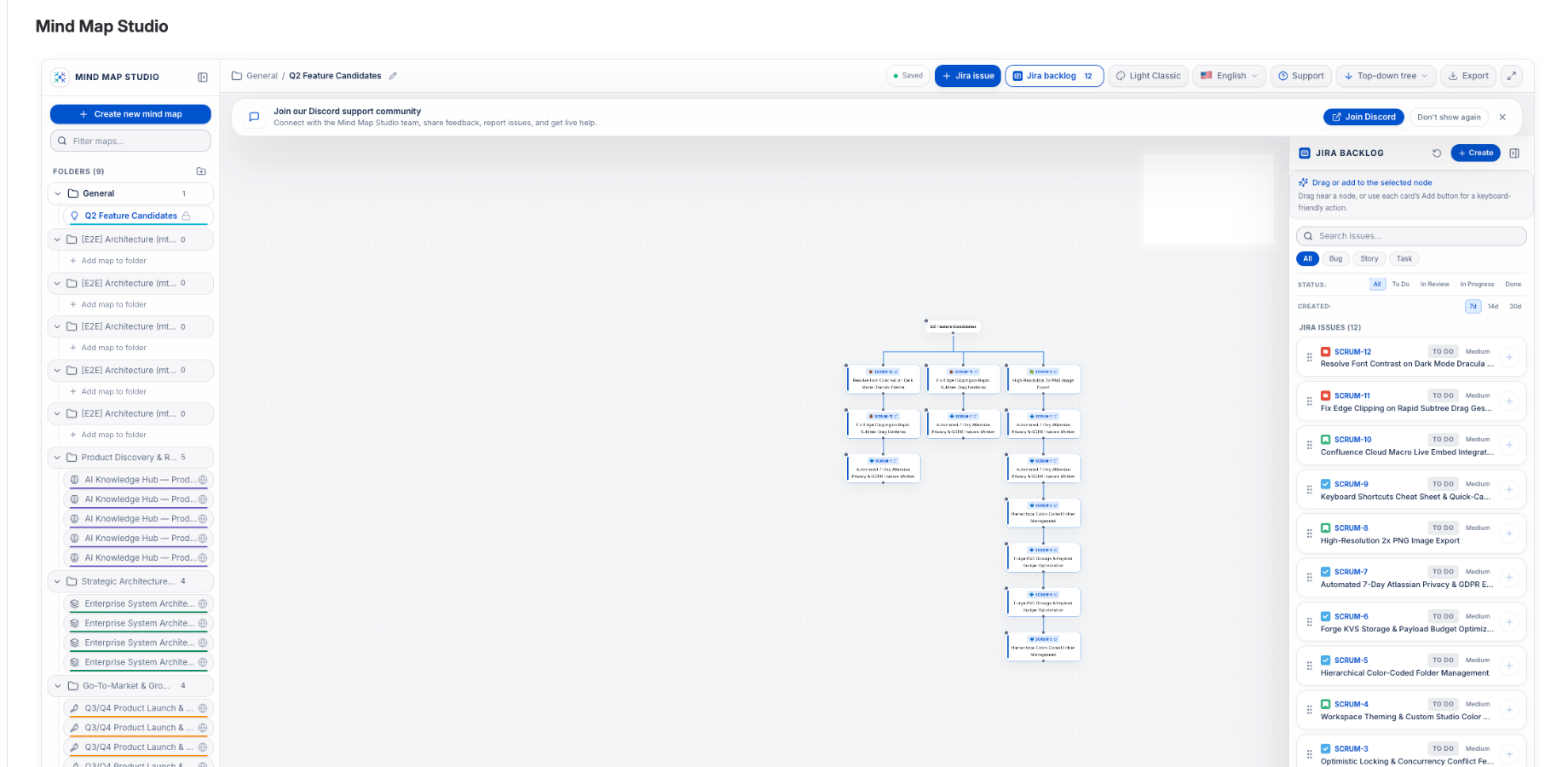Click the Mind Map Studio logo icon

click(60, 77)
